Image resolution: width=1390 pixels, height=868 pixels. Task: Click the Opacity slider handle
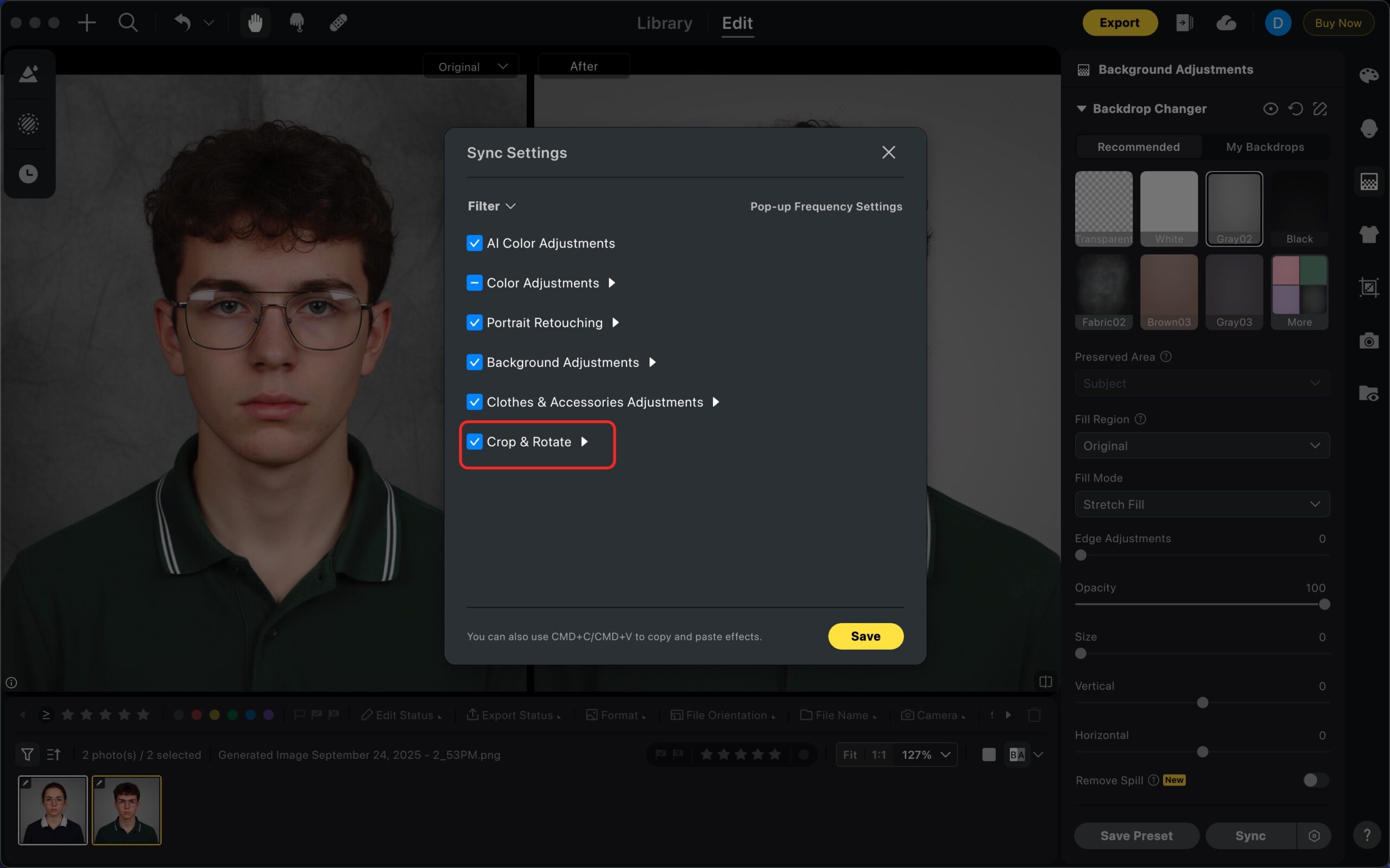click(1324, 605)
